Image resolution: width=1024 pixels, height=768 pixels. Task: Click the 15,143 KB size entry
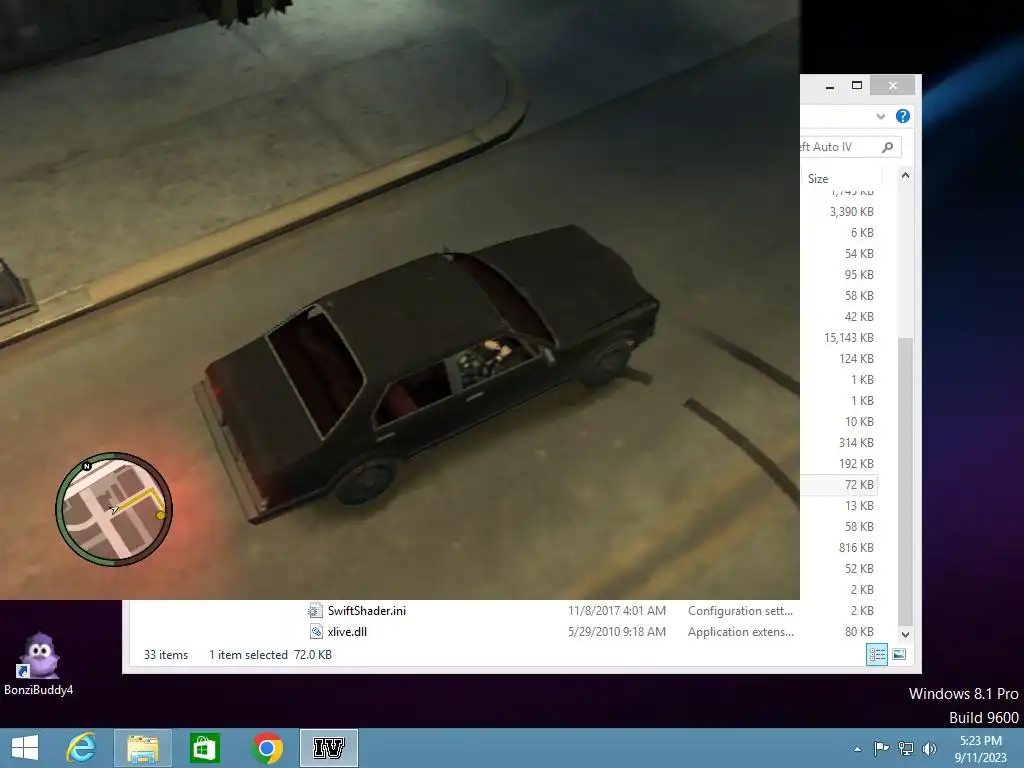coord(848,338)
